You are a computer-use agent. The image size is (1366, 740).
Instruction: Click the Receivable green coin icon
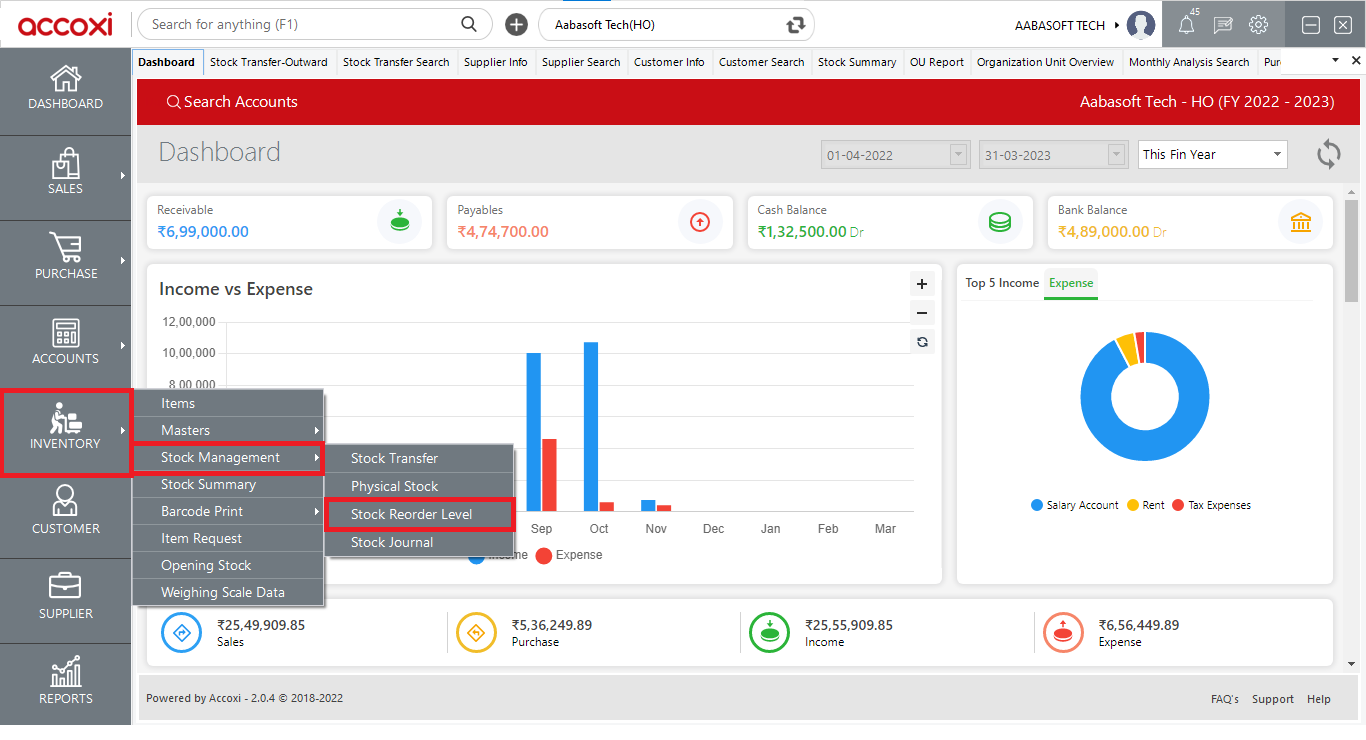(400, 222)
